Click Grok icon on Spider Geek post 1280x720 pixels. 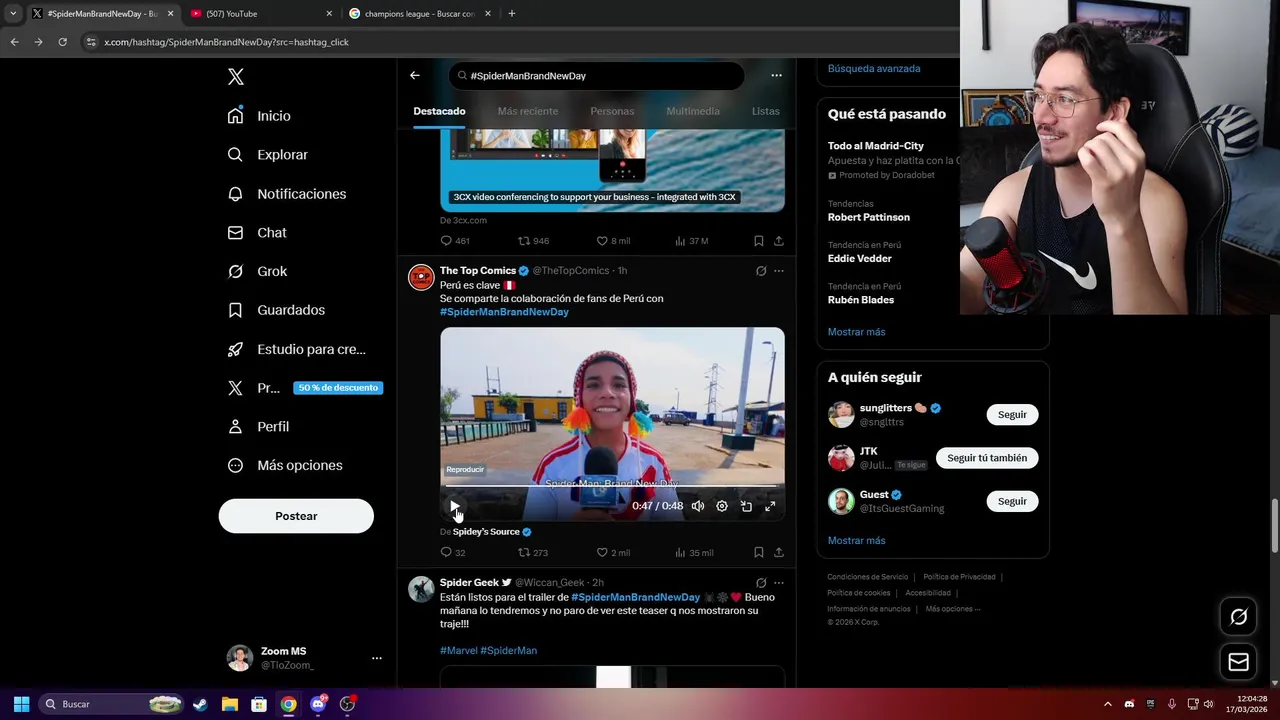[x=761, y=583]
